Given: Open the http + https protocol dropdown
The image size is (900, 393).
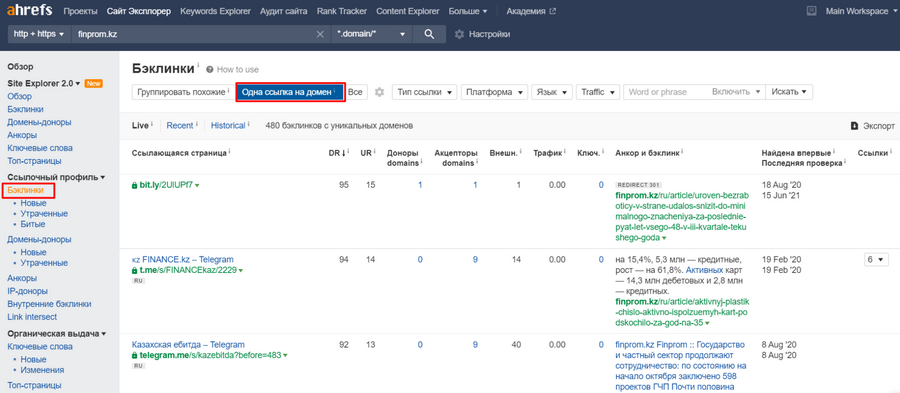Looking at the screenshot, I should (39, 34).
